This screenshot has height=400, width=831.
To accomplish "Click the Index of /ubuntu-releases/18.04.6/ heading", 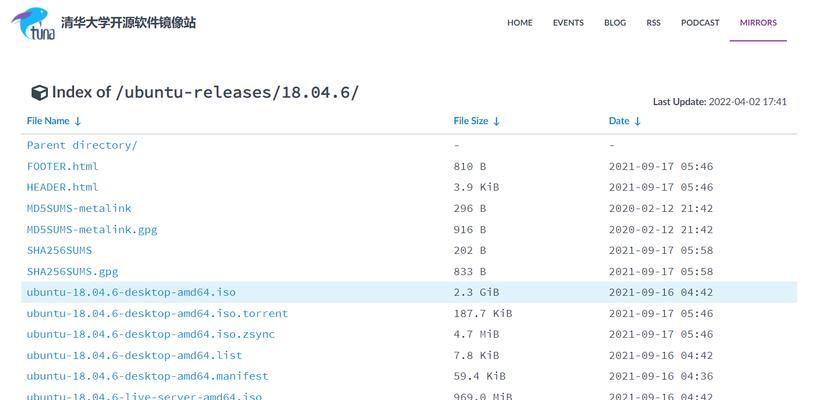I will tap(205, 92).
